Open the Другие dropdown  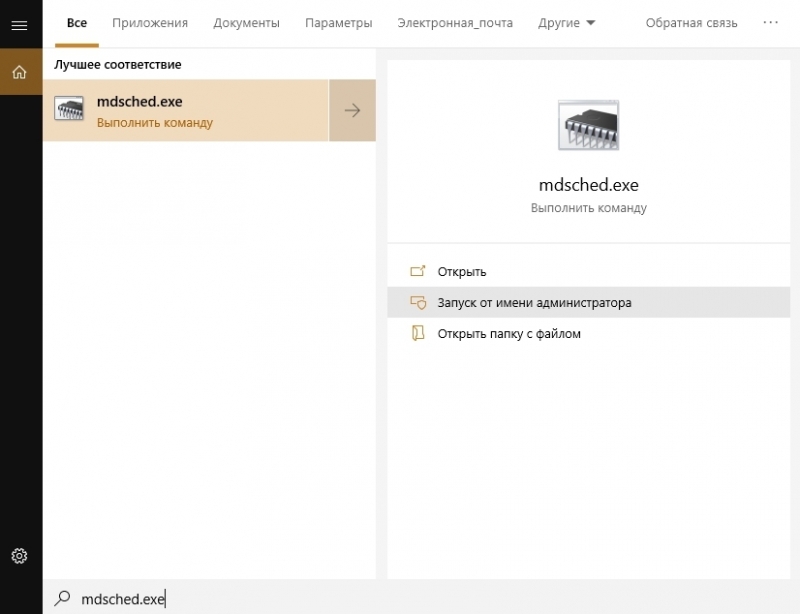coord(566,23)
